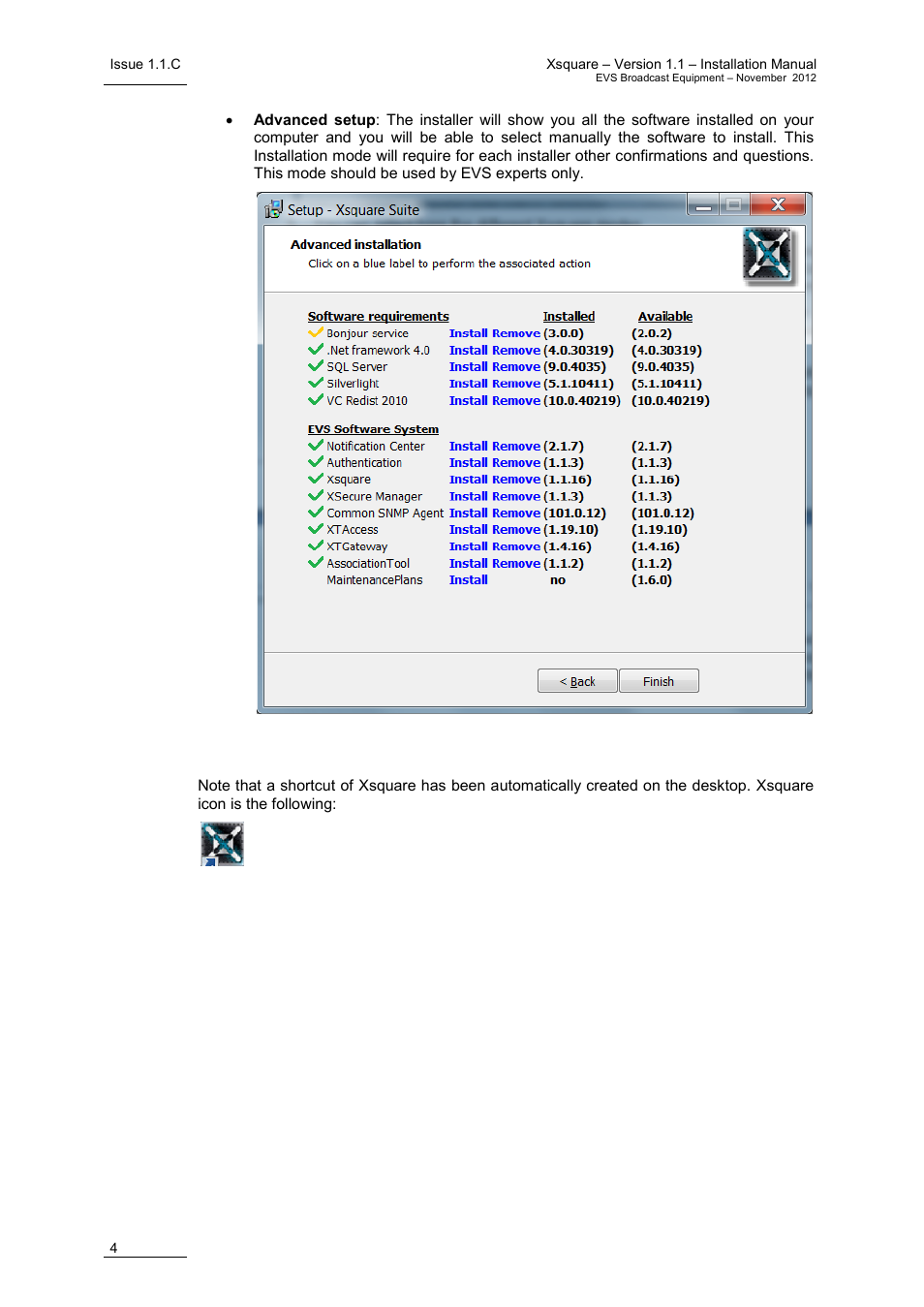Minimize the Setup - Xsquare Suite window

click(703, 204)
